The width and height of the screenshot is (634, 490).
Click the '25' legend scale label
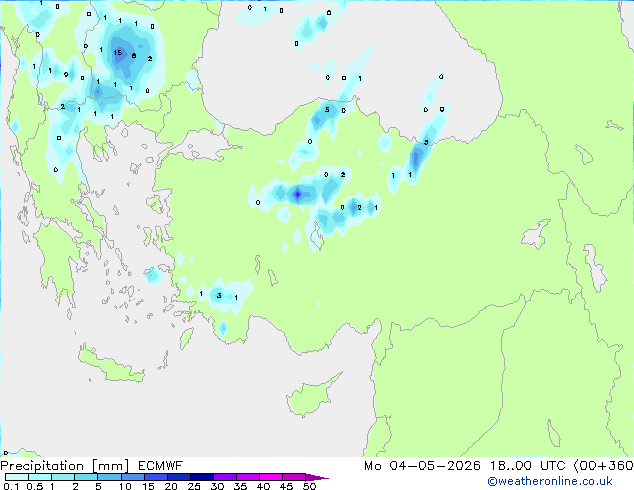(194, 486)
